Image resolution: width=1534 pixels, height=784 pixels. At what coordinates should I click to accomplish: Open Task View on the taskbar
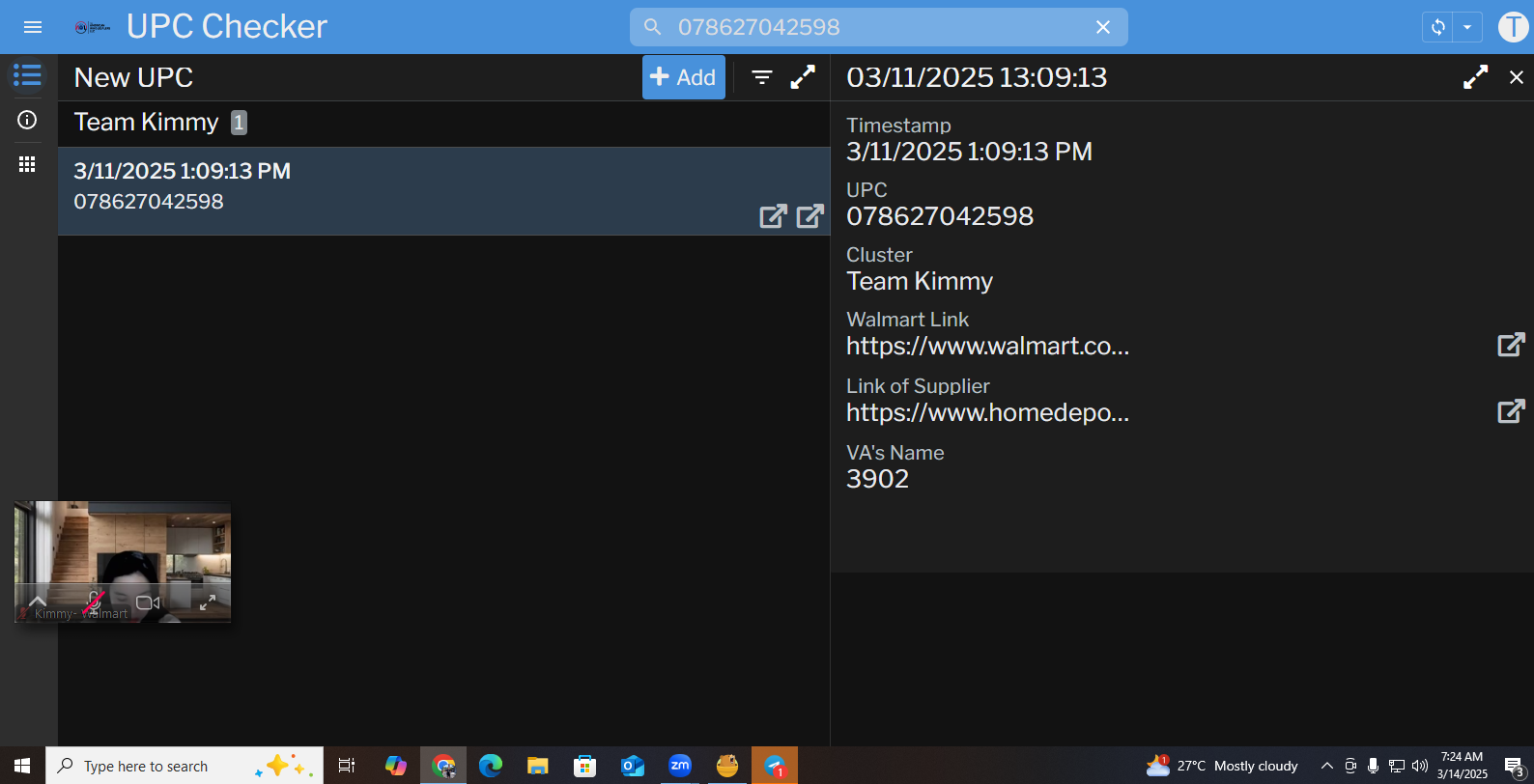[x=347, y=766]
